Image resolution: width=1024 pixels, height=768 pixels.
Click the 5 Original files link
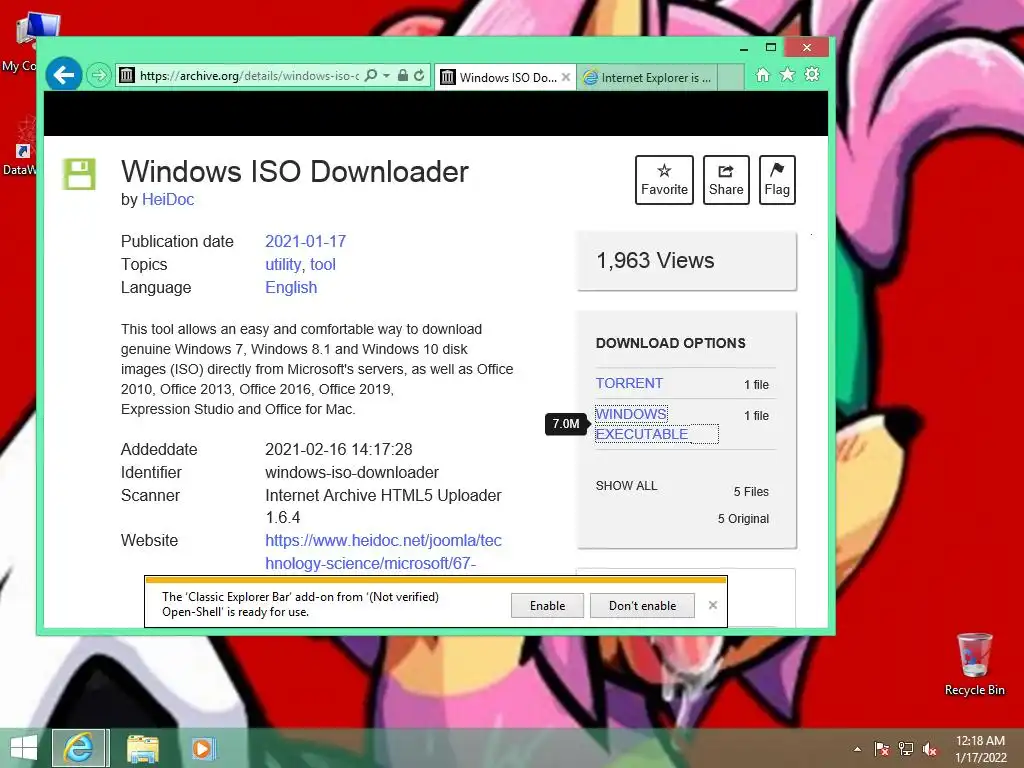(x=743, y=519)
